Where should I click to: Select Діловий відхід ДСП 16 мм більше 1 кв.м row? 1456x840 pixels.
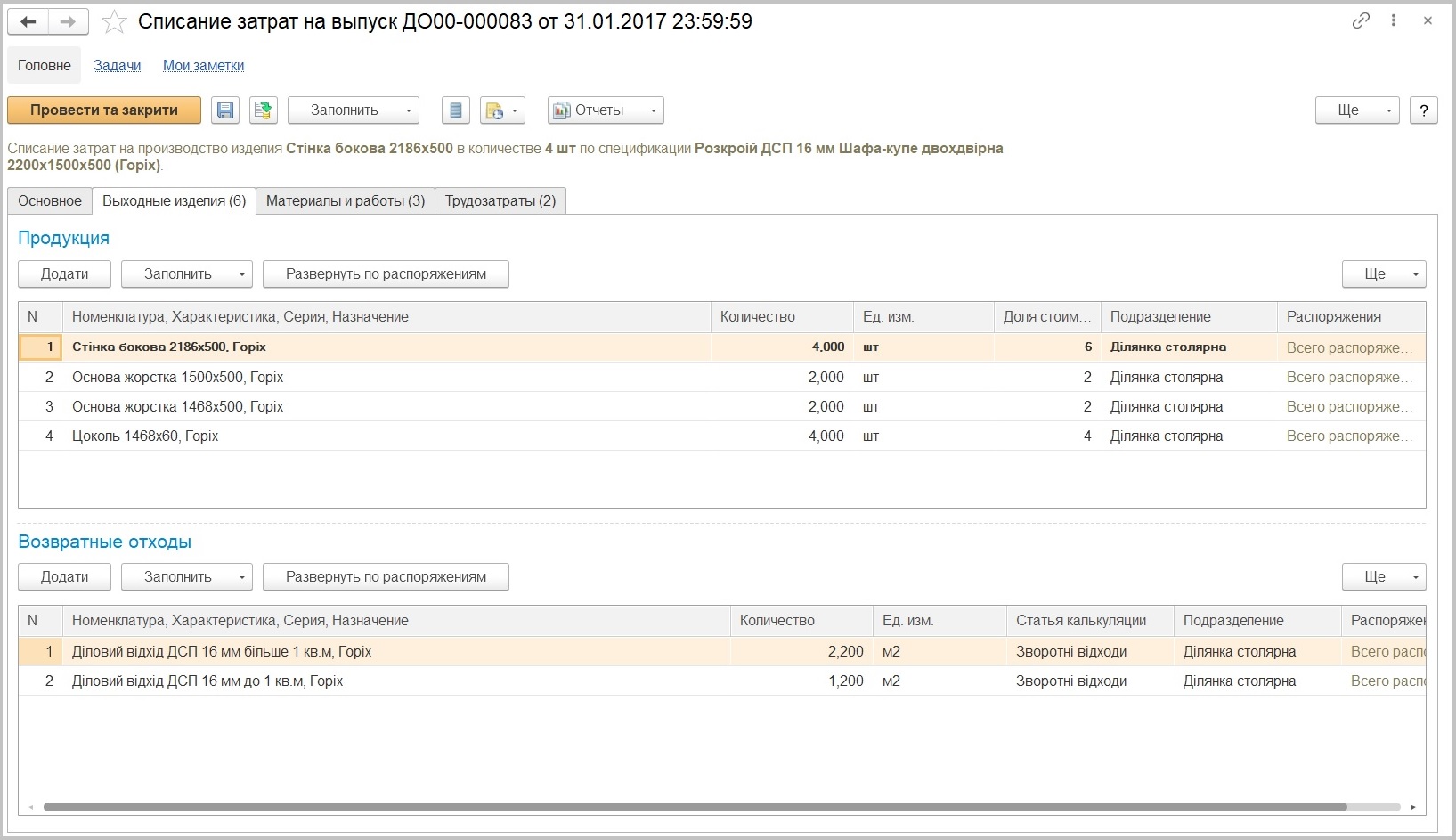pos(721,652)
